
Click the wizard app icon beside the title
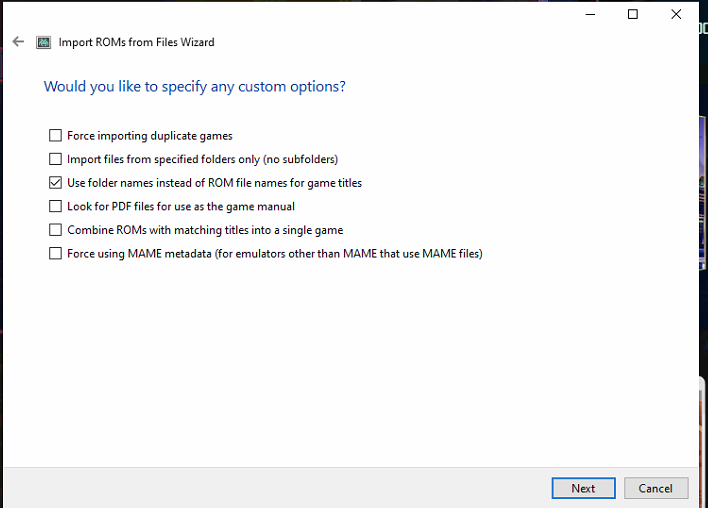coord(44,42)
